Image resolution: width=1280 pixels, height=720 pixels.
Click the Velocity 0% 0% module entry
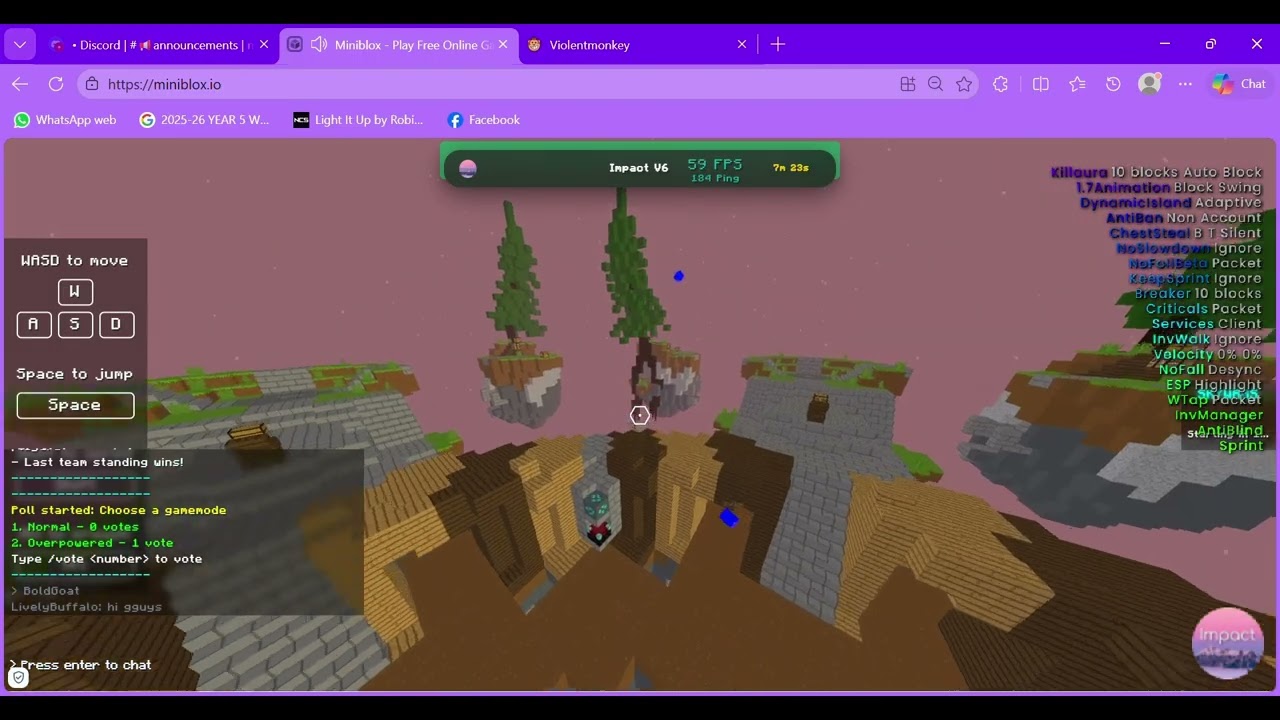(1208, 355)
